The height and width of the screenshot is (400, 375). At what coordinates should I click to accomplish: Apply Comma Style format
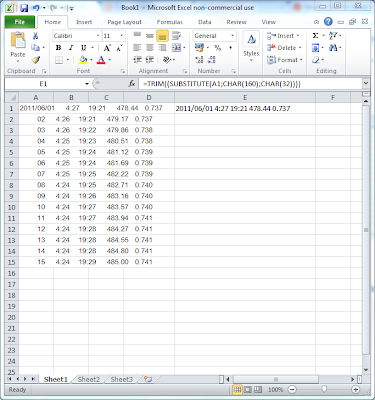click(230, 48)
